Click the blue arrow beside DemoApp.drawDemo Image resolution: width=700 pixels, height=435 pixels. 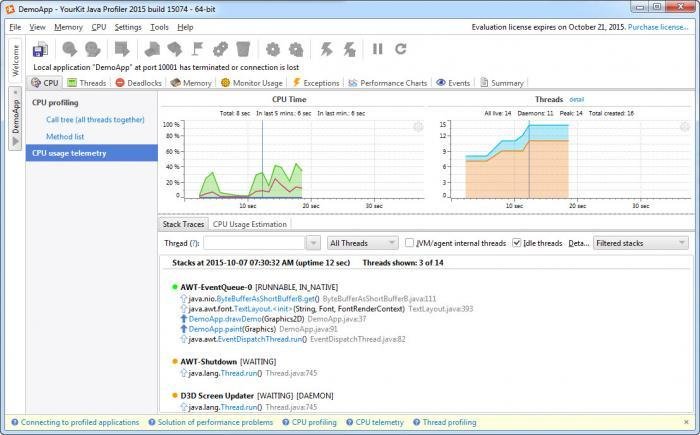tap(183, 319)
